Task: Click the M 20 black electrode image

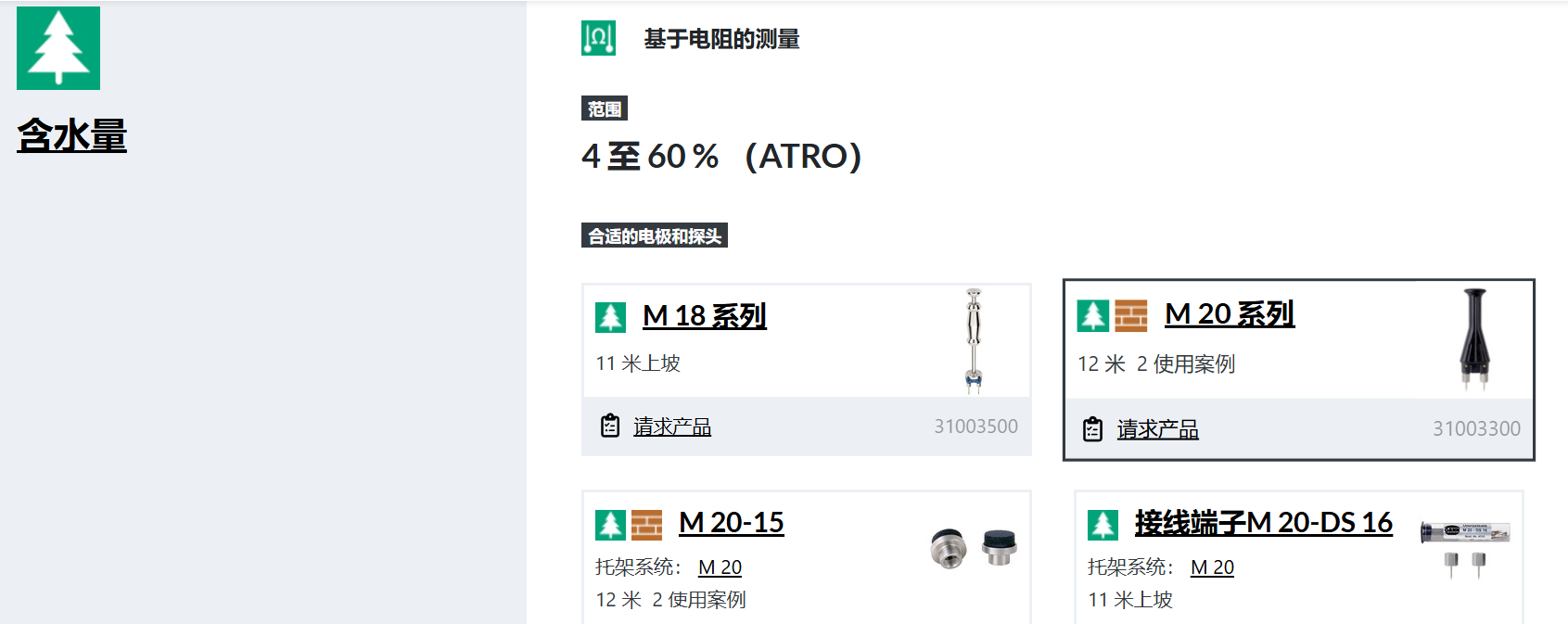Action: coord(1474,339)
